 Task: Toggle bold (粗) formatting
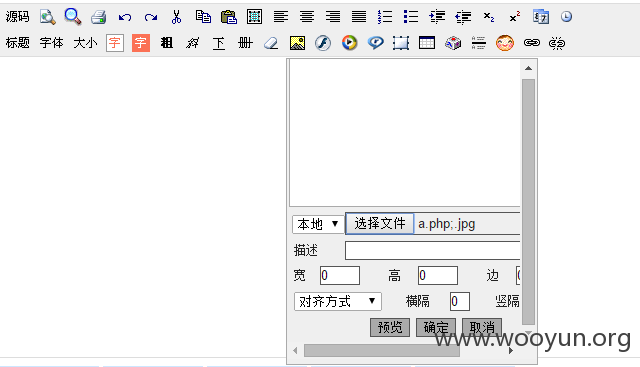(x=167, y=42)
